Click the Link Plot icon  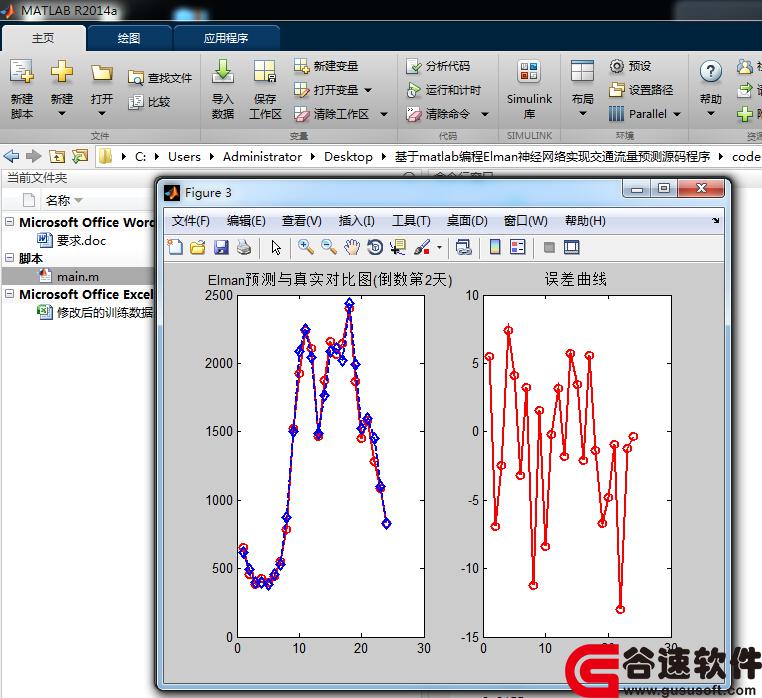[x=464, y=247]
